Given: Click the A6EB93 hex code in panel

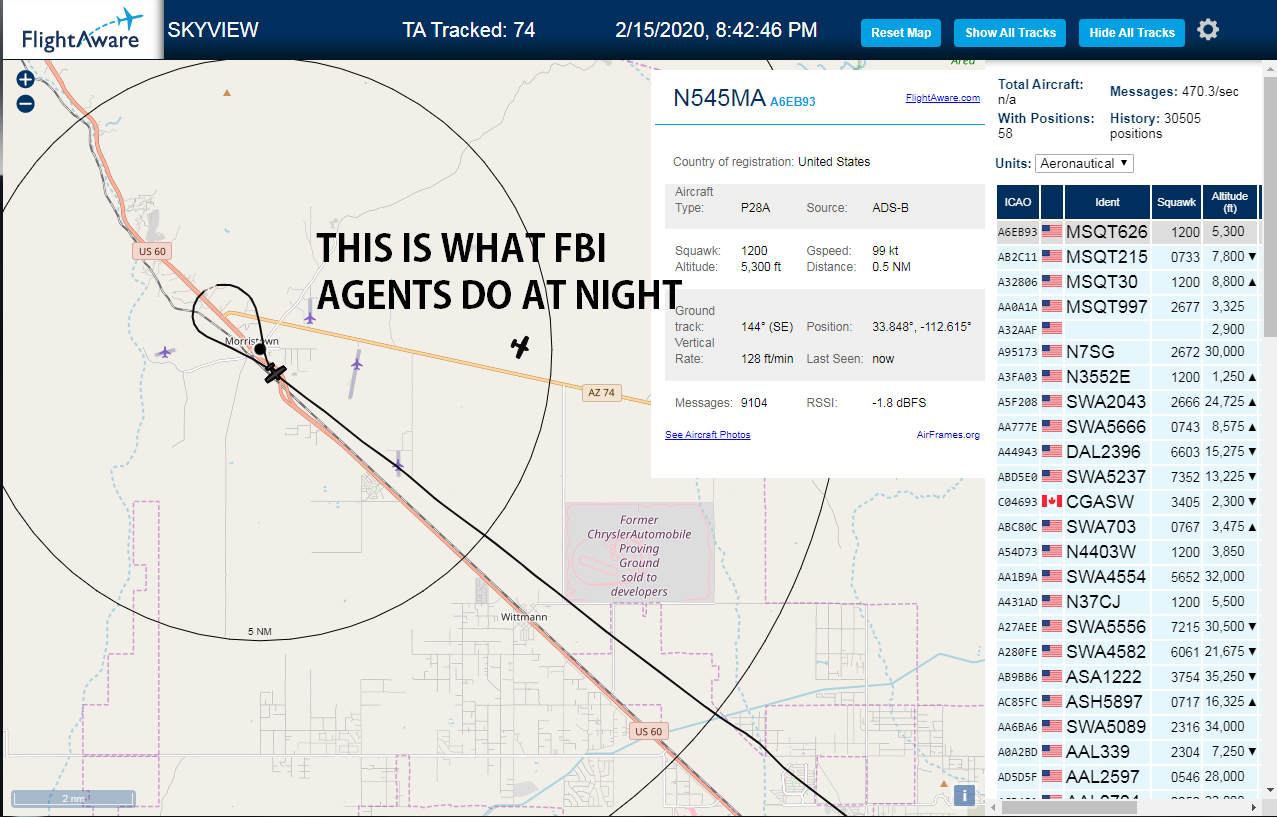Looking at the screenshot, I should click(x=793, y=101).
